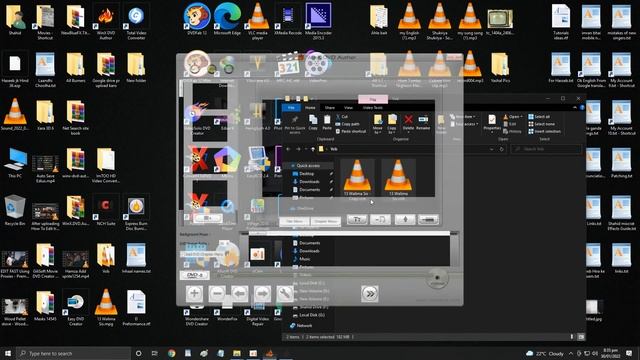This screenshot has height=360, width=640.
Task: Open the Open dropdown with VLC cone icon
Action: [513, 117]
